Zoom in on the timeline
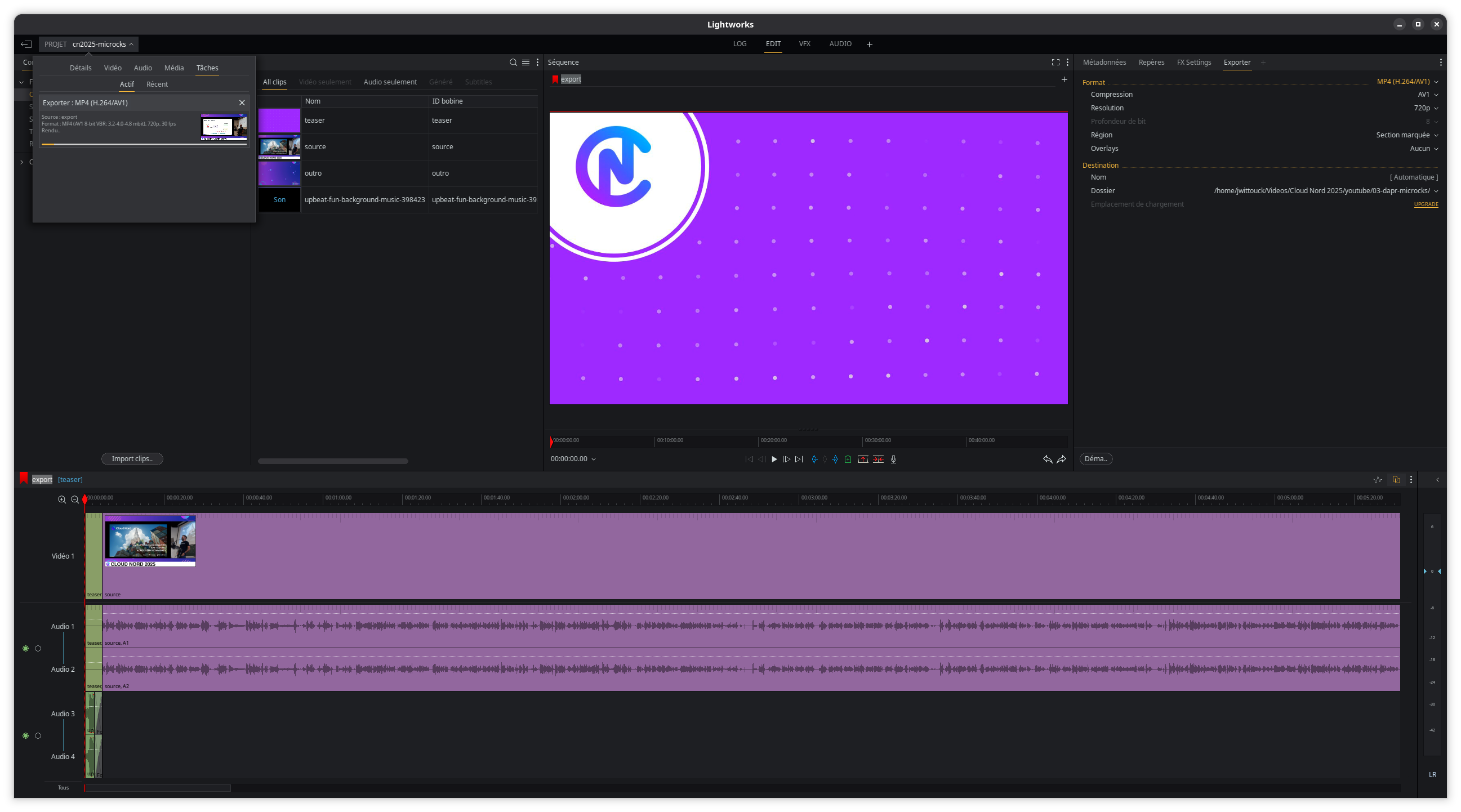Screen dimensions: 1461x812 [x=62, y=499]
